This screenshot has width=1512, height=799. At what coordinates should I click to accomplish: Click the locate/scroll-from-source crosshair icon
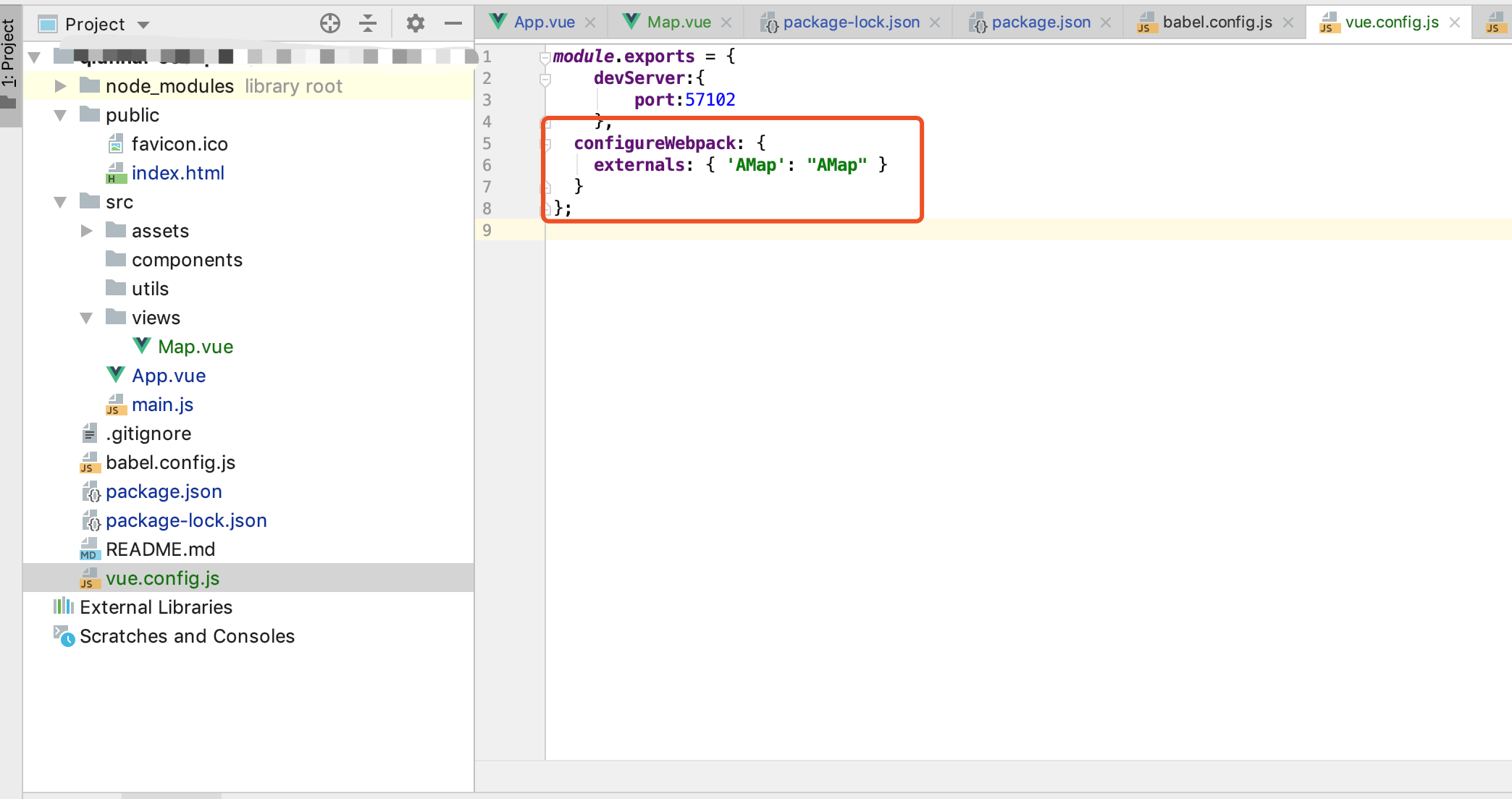(x=330, y=24)
